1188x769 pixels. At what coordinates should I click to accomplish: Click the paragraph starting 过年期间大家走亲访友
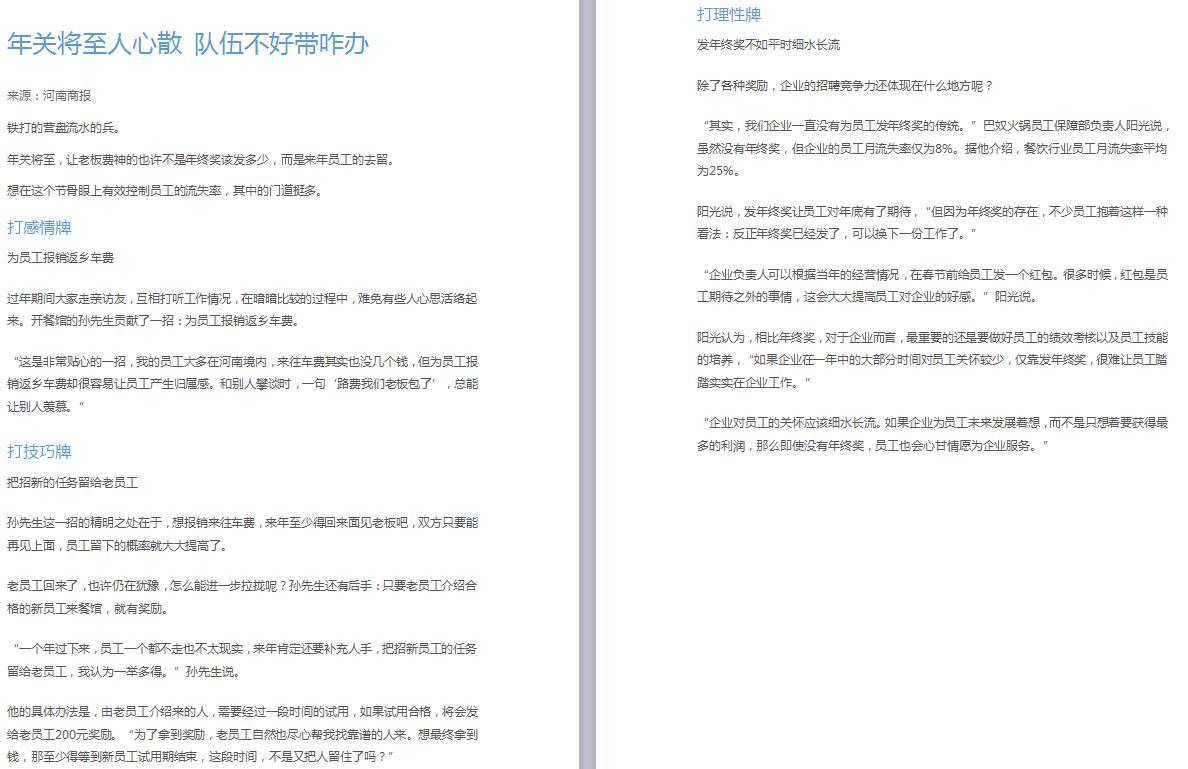(x=242, y=310)
